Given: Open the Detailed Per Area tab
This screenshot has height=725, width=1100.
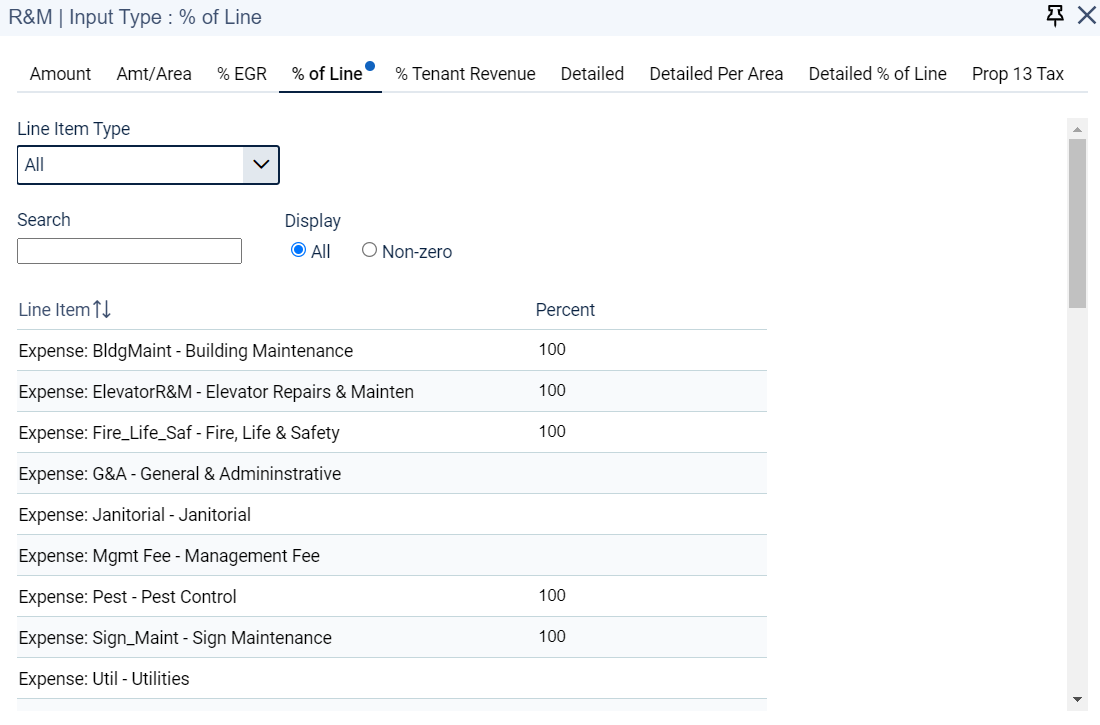Looking at the screenshot, I should point(716,74).
